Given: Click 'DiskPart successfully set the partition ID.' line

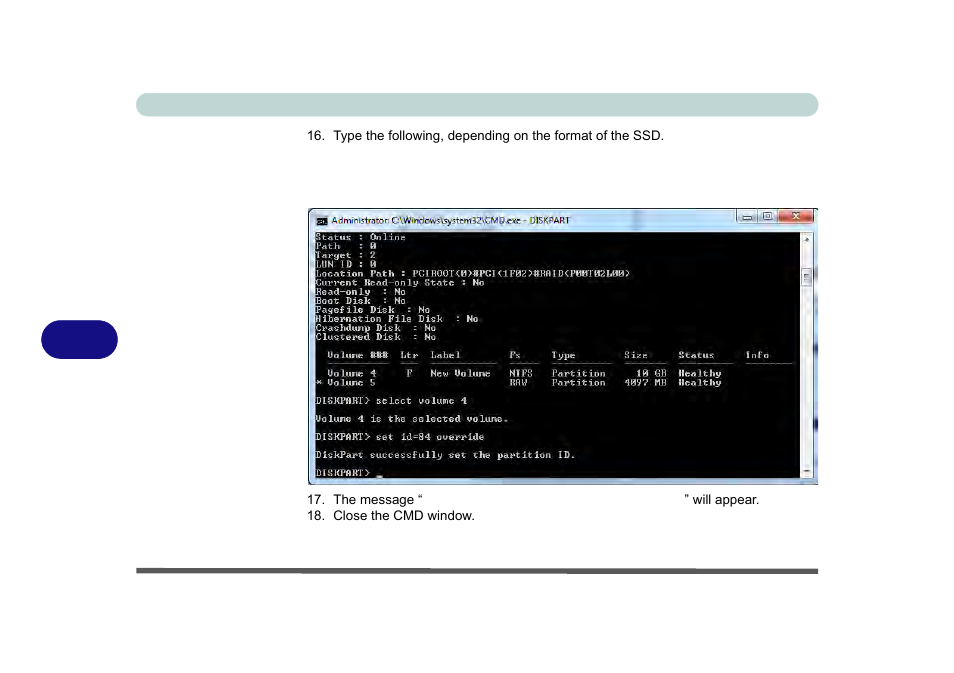Looking at the screenshot, I should (445, 455).
